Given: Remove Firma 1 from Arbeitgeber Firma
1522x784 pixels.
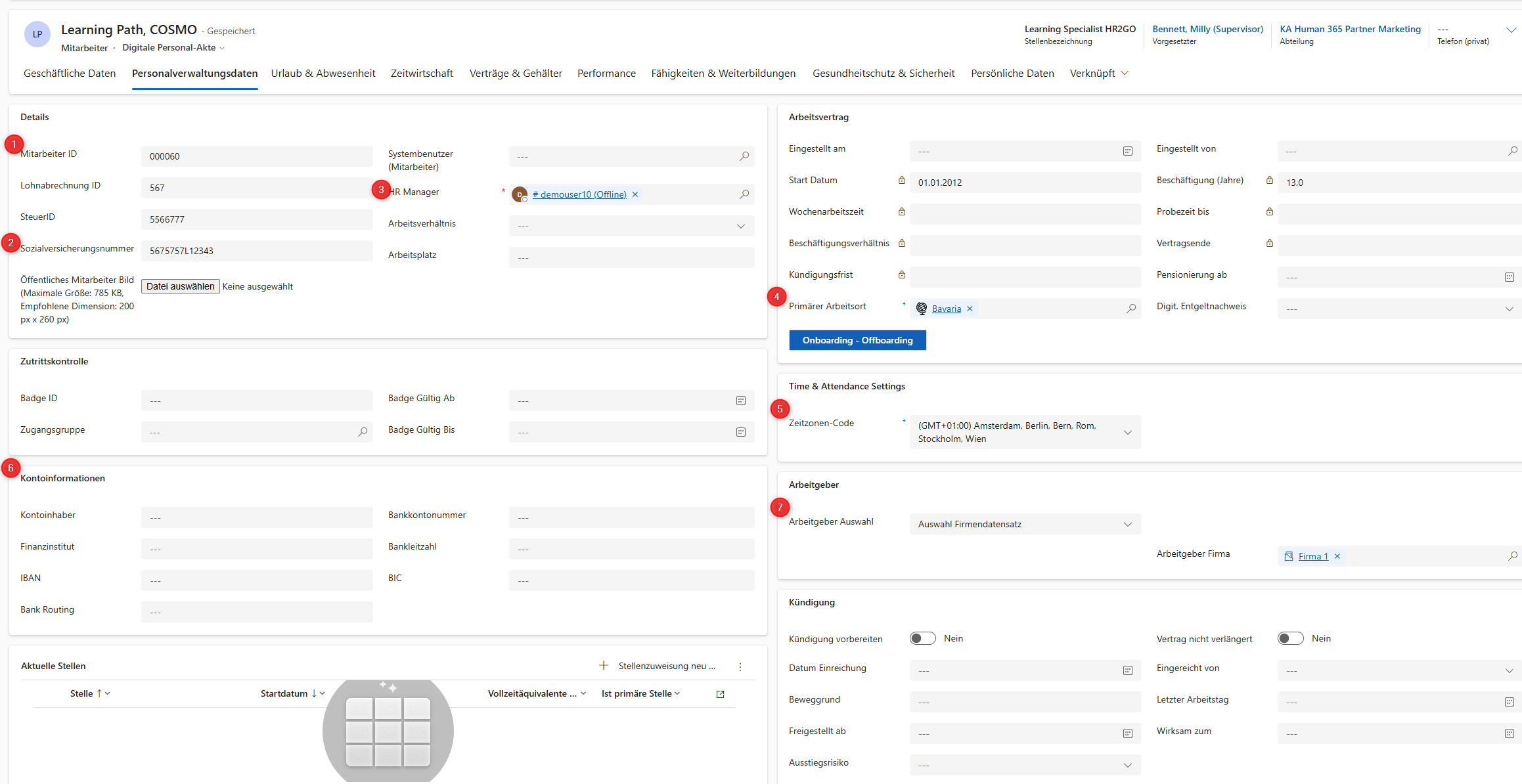Looking at the screenshot, I should point(1337,556).
